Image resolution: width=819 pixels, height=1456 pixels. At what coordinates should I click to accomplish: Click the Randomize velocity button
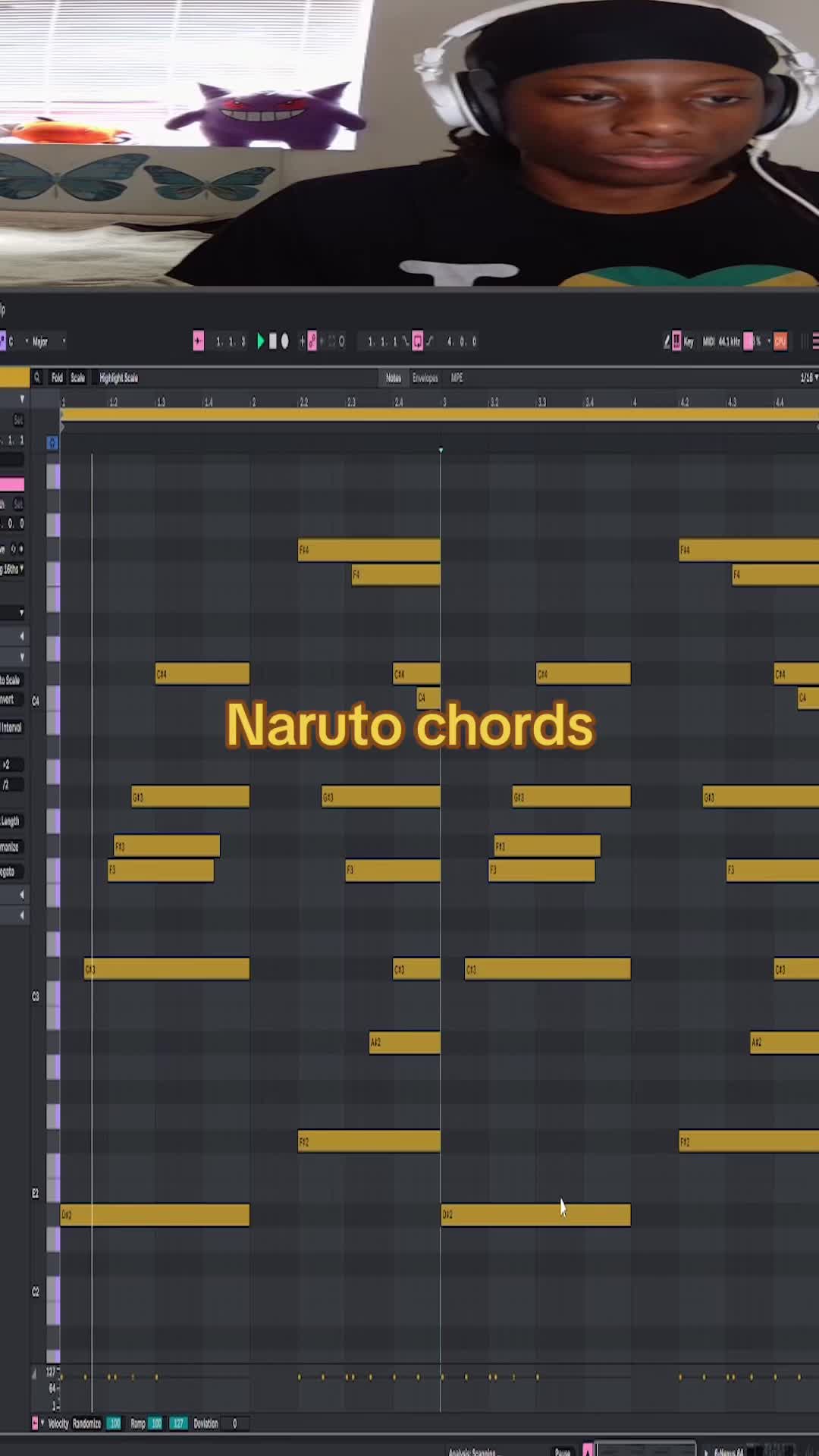click(x=86, y=1423)
